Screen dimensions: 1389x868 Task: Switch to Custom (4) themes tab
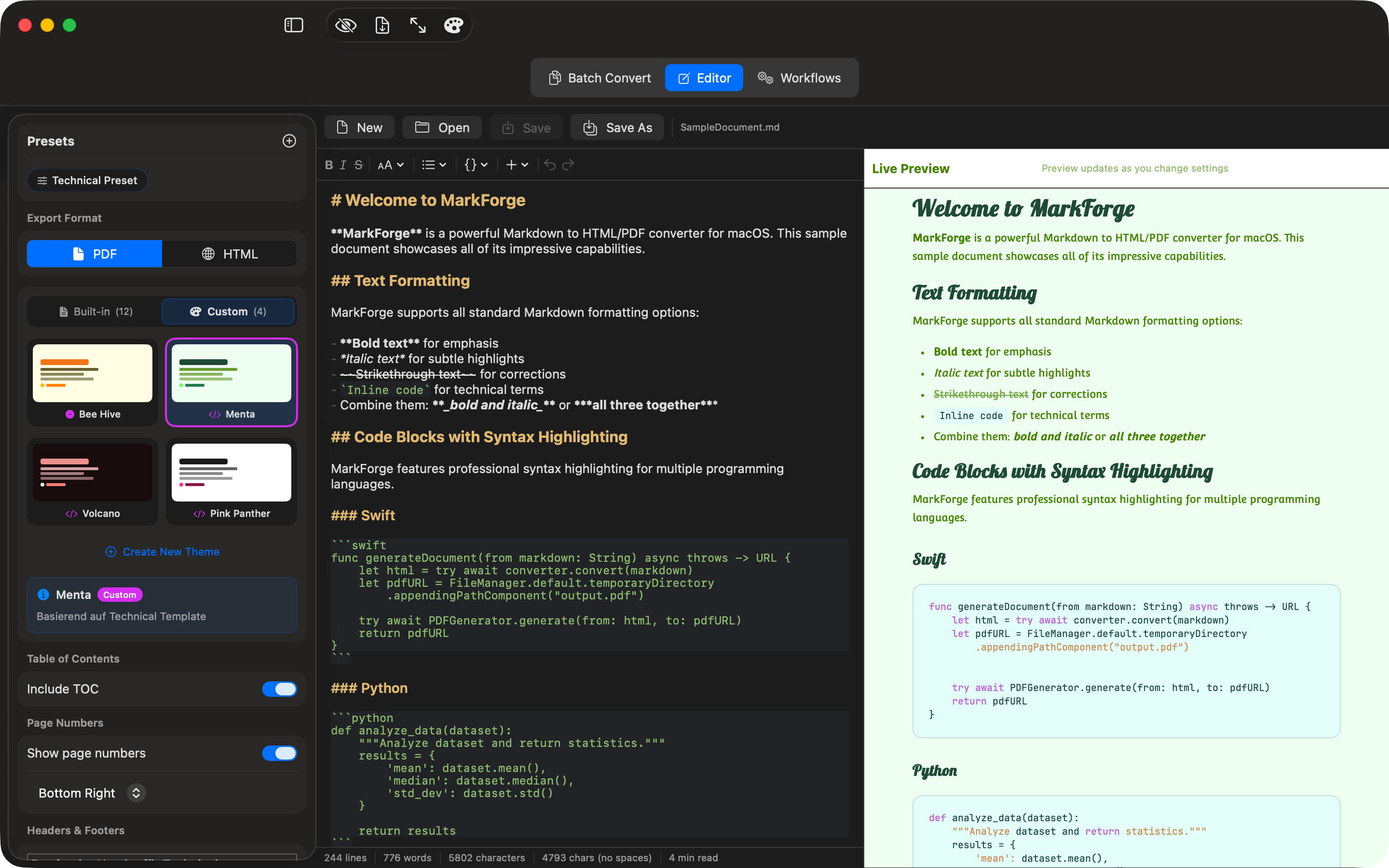pos(229,312)
